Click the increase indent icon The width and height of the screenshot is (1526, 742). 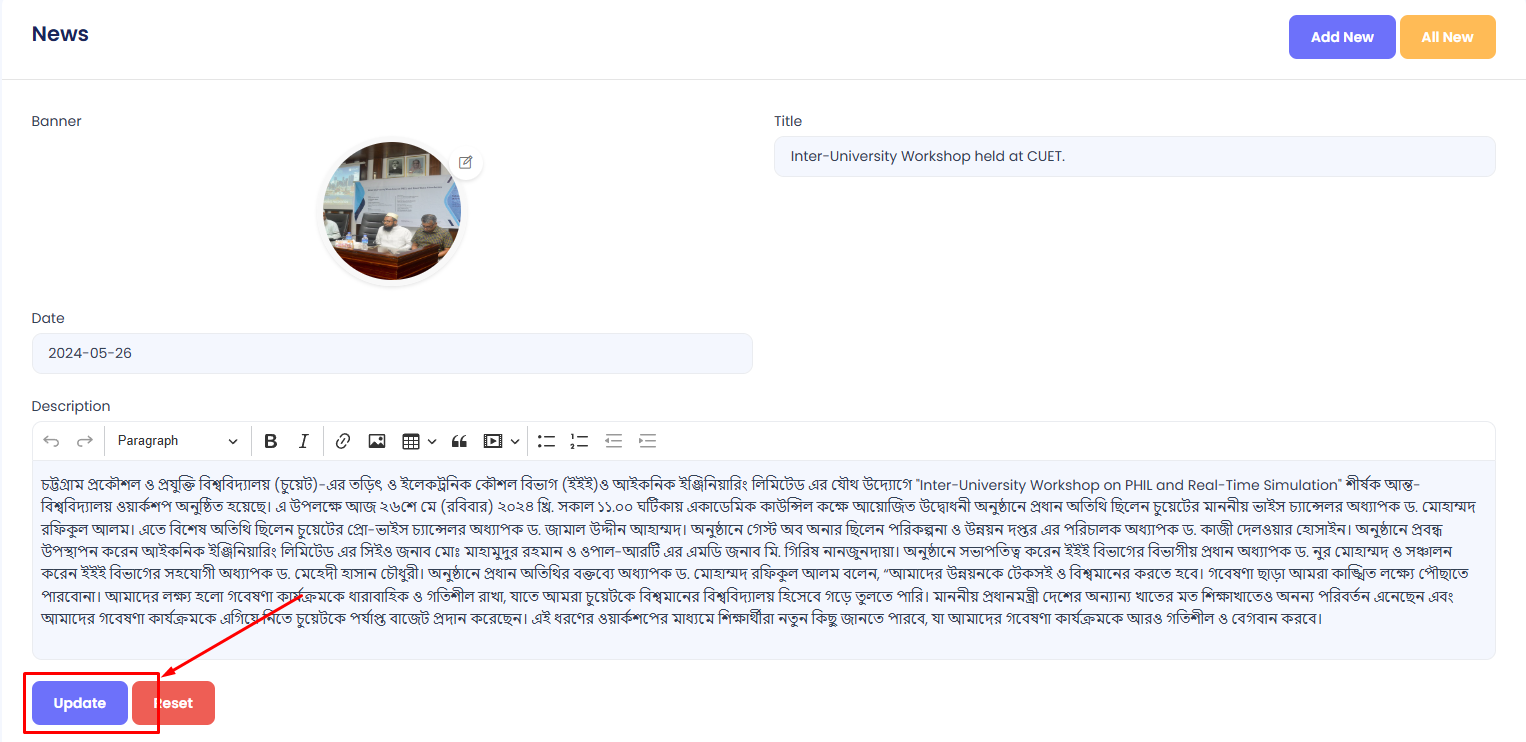647,441
